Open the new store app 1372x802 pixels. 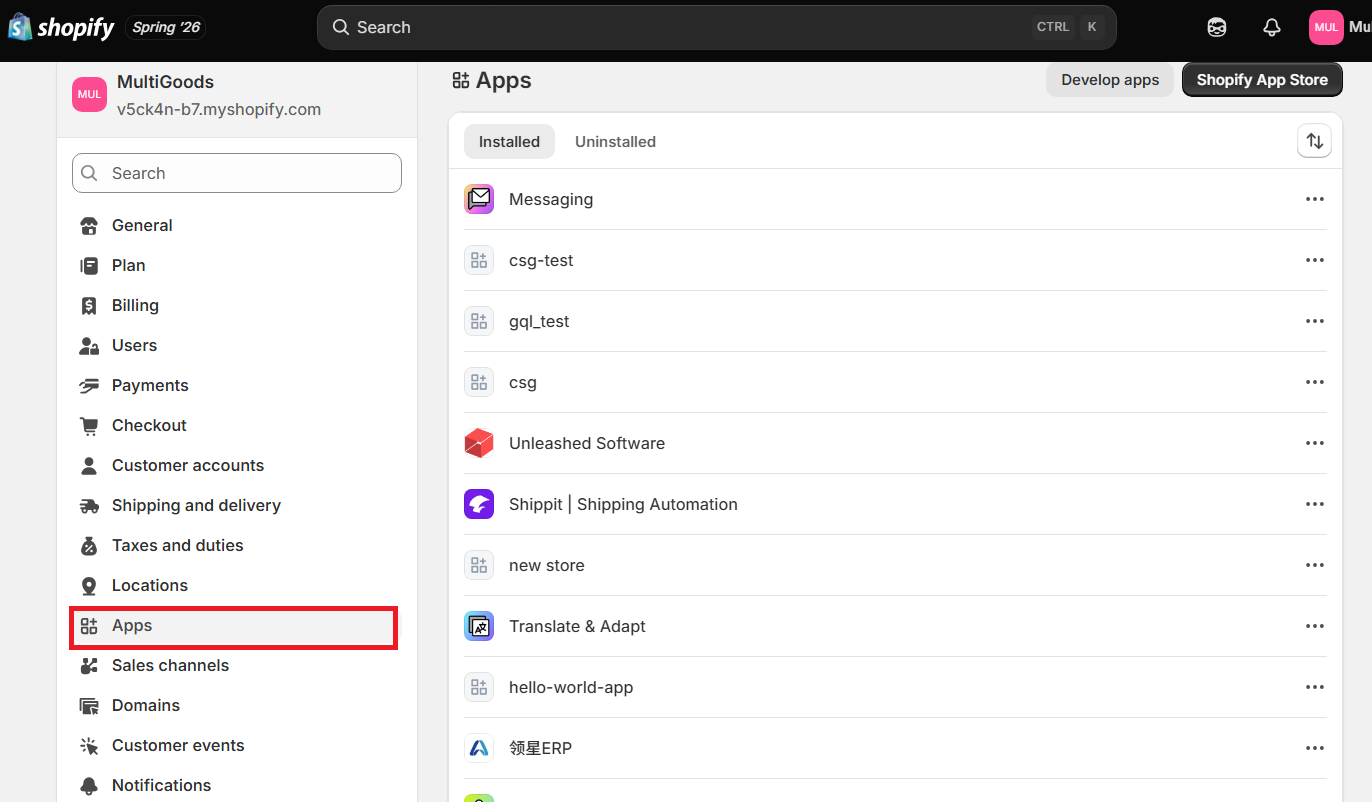tap(547, 565)
